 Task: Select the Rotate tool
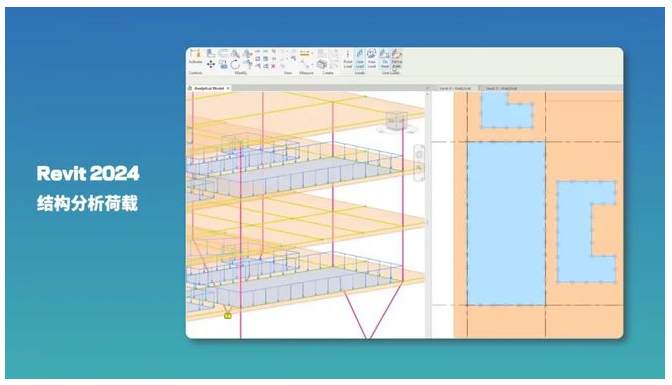(235, 64)
